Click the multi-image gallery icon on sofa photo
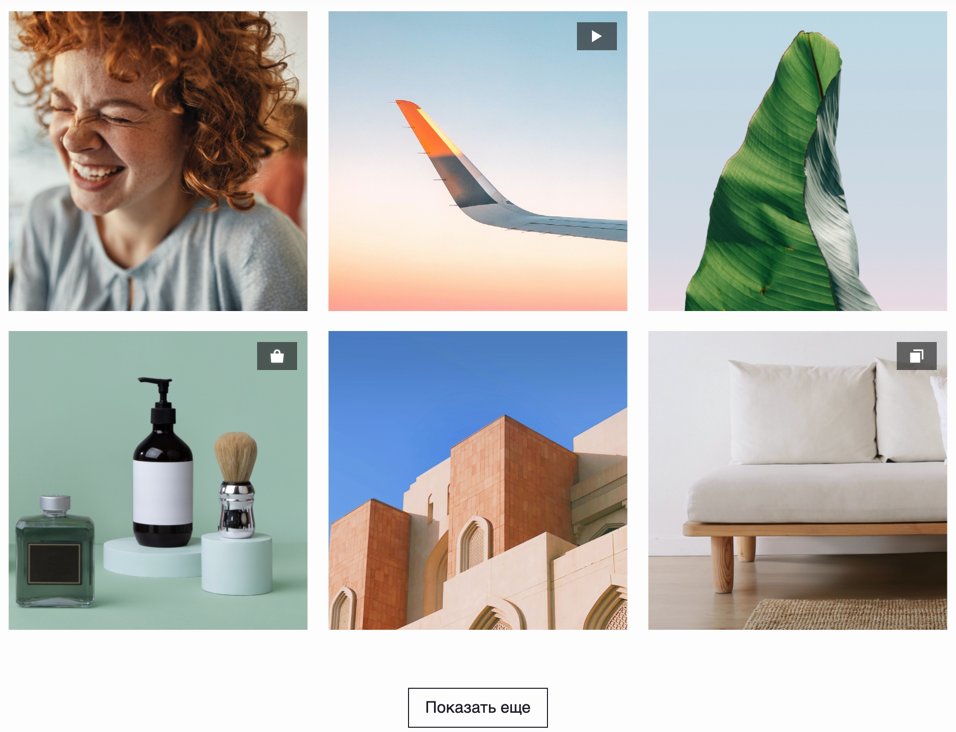 click(x=916, y=356)
